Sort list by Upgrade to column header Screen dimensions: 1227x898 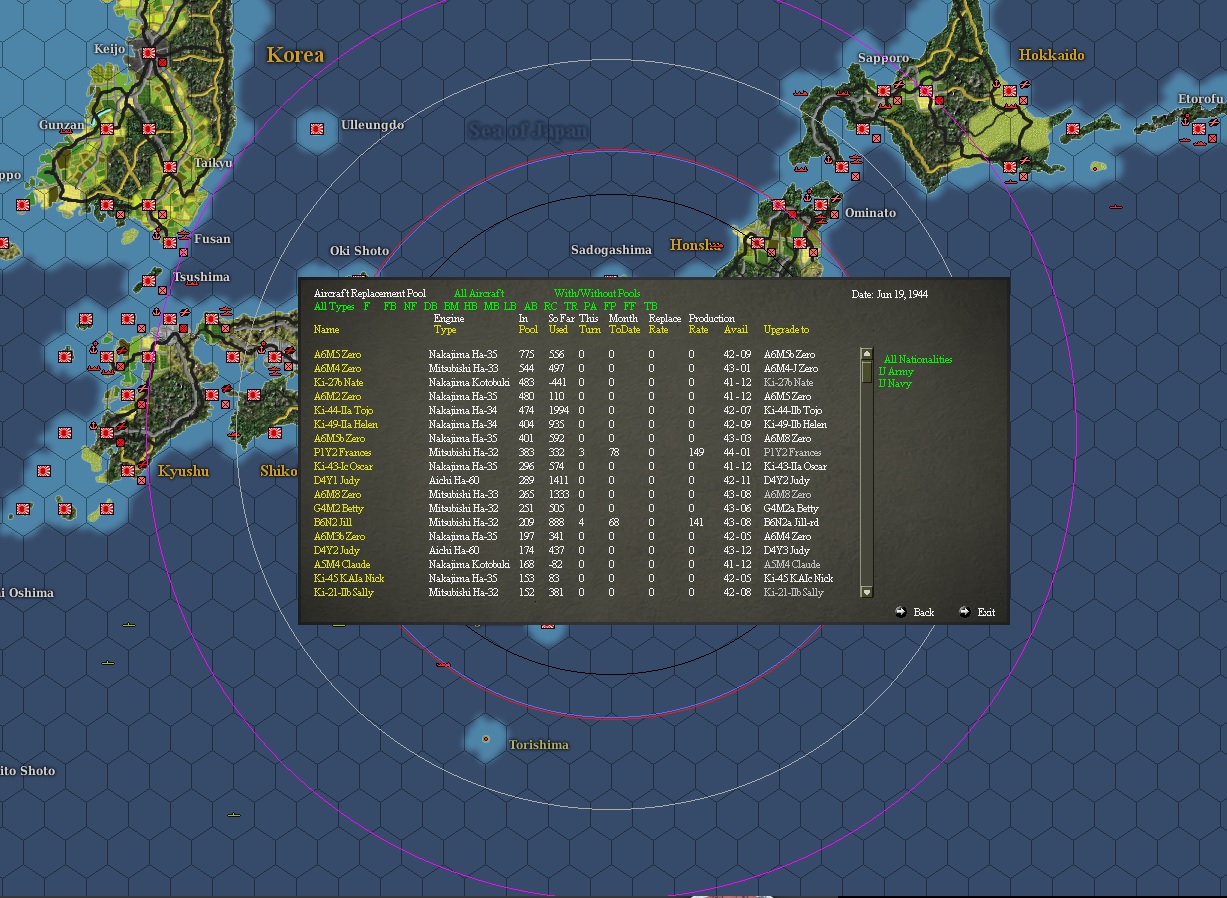[786, 329]
